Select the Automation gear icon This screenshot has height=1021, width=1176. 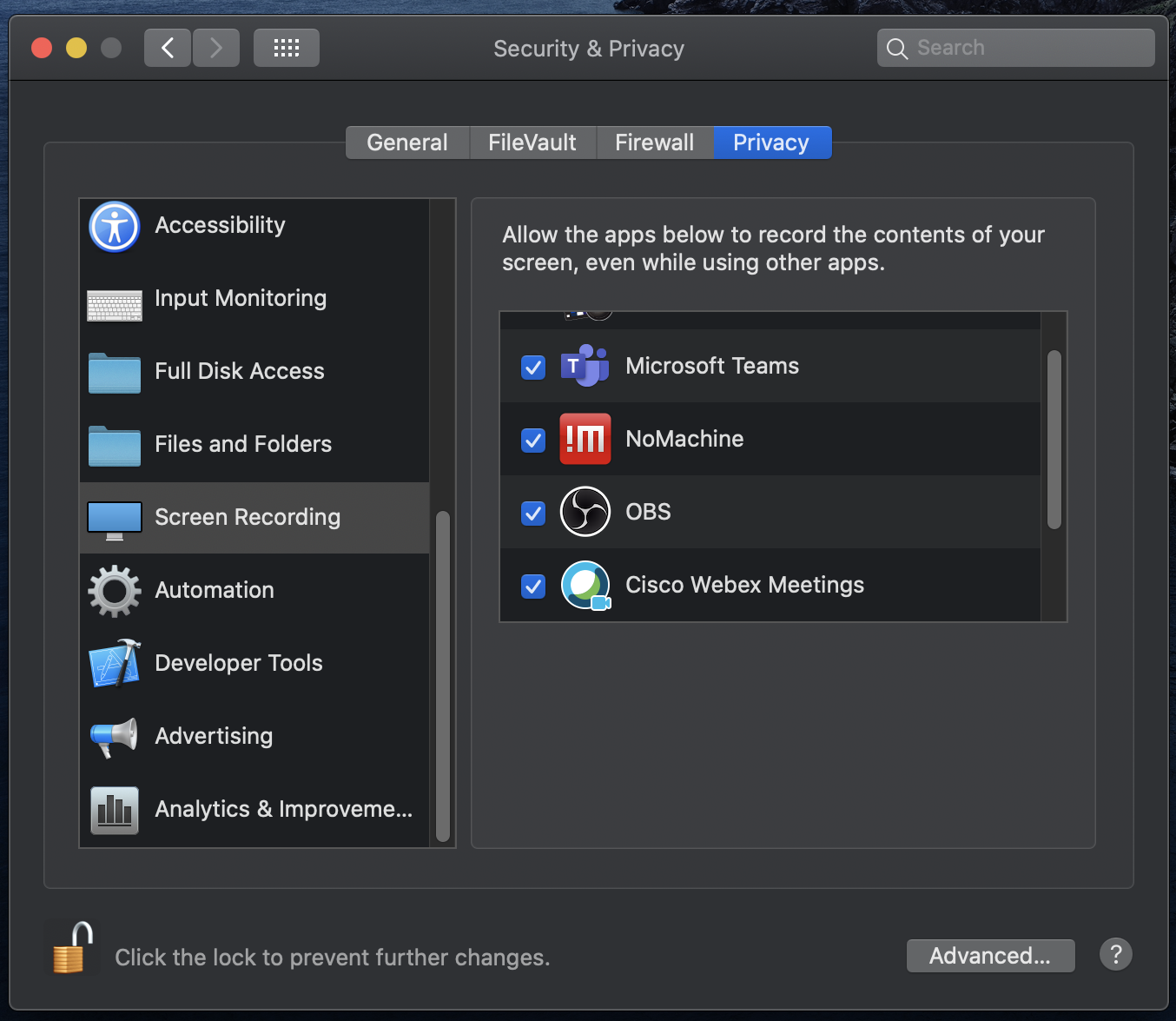[x=115, y=591]
